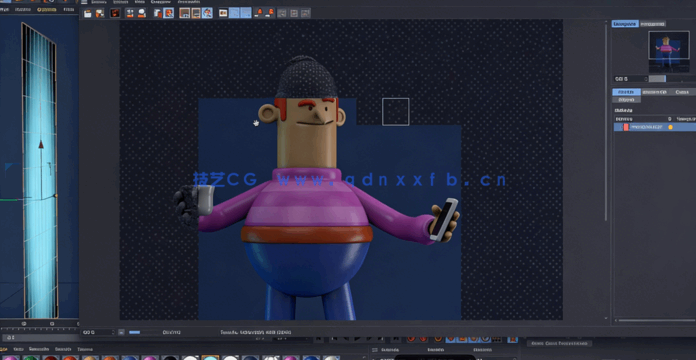
Task: Click the stepper arrows of the bottom zoom field
Action: tap(113, 332)
